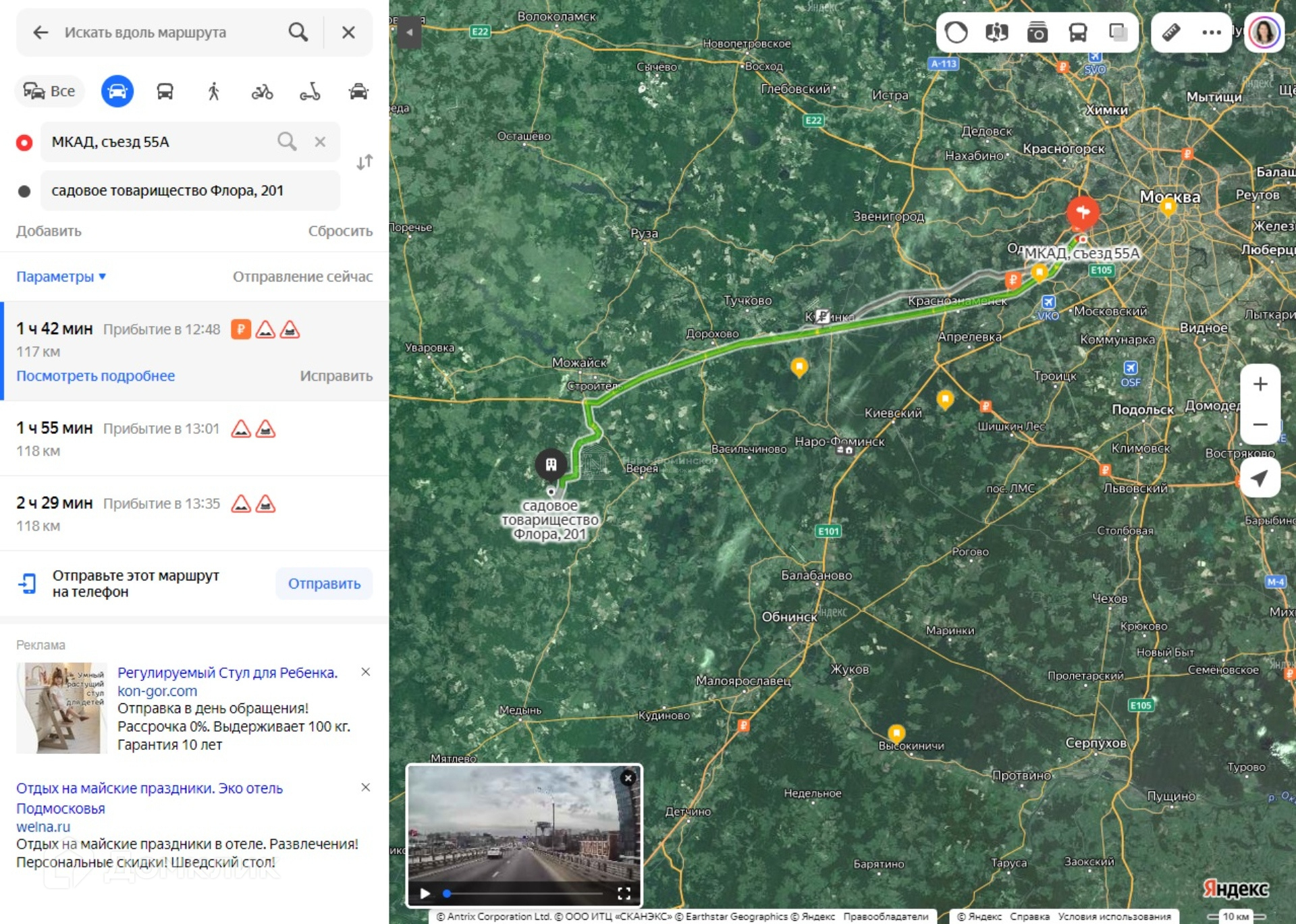Click the red start marker on map
The width and height of the screenshot is (1296, 924).
1083,213
